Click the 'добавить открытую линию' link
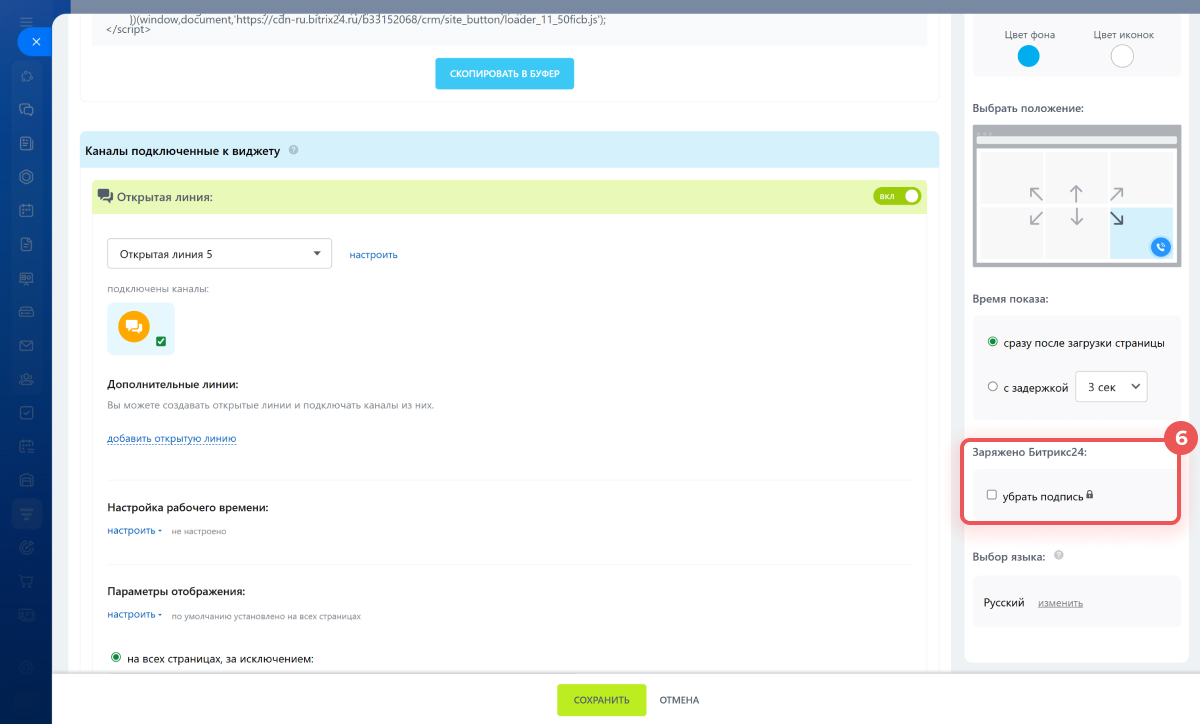1200x724 pixels. (x=172, y=438)
